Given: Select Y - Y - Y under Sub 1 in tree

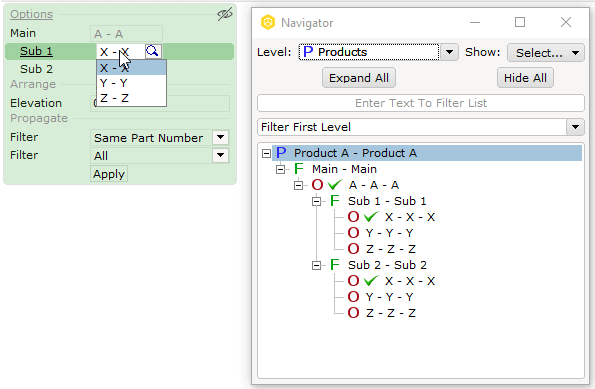Looking at the screenshot, I should coord(389,233).
